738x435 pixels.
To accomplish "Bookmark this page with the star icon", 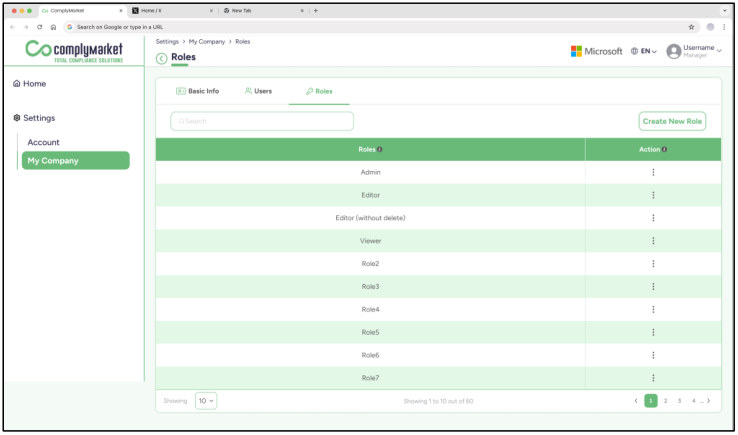I will (691, 27).
